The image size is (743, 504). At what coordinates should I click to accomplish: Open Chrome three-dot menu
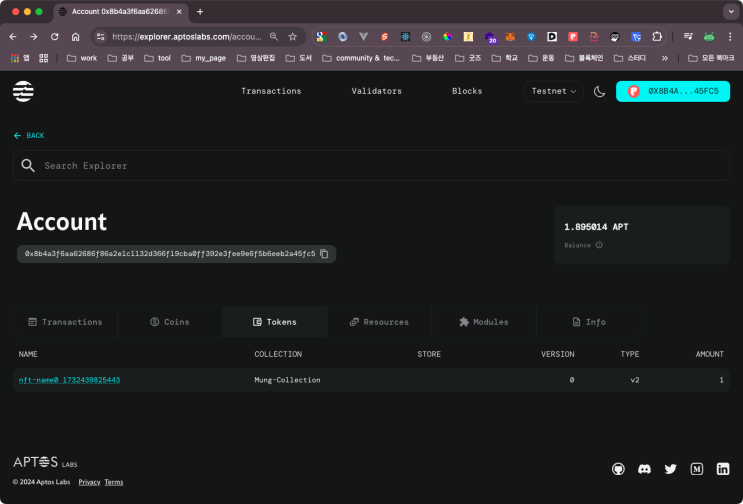point(730,36)
